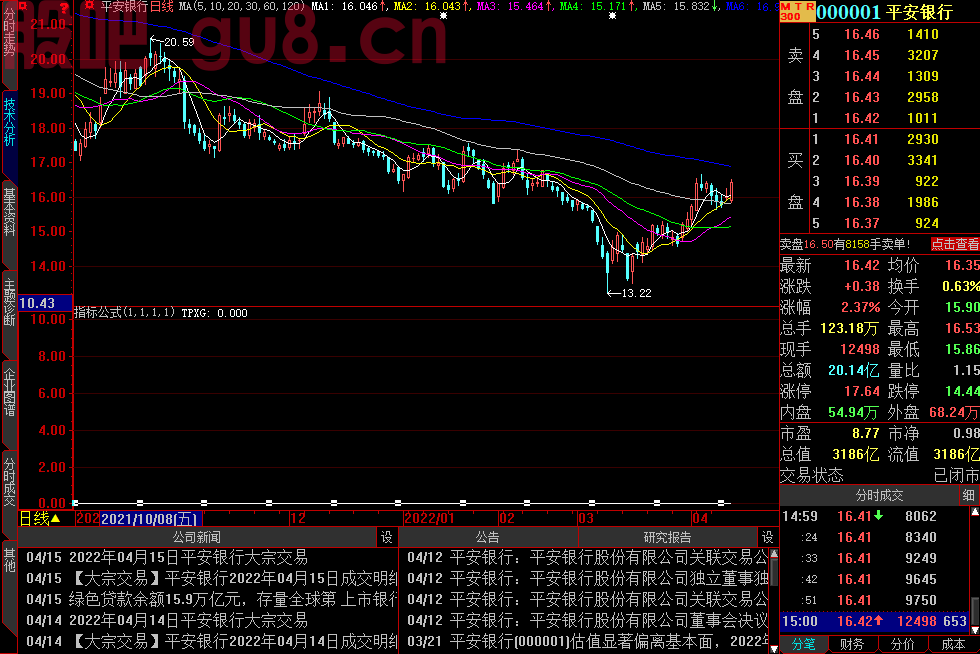Click the selected date label 2021/10/08[五]
980x654 pixels.
tap(150, 519)
